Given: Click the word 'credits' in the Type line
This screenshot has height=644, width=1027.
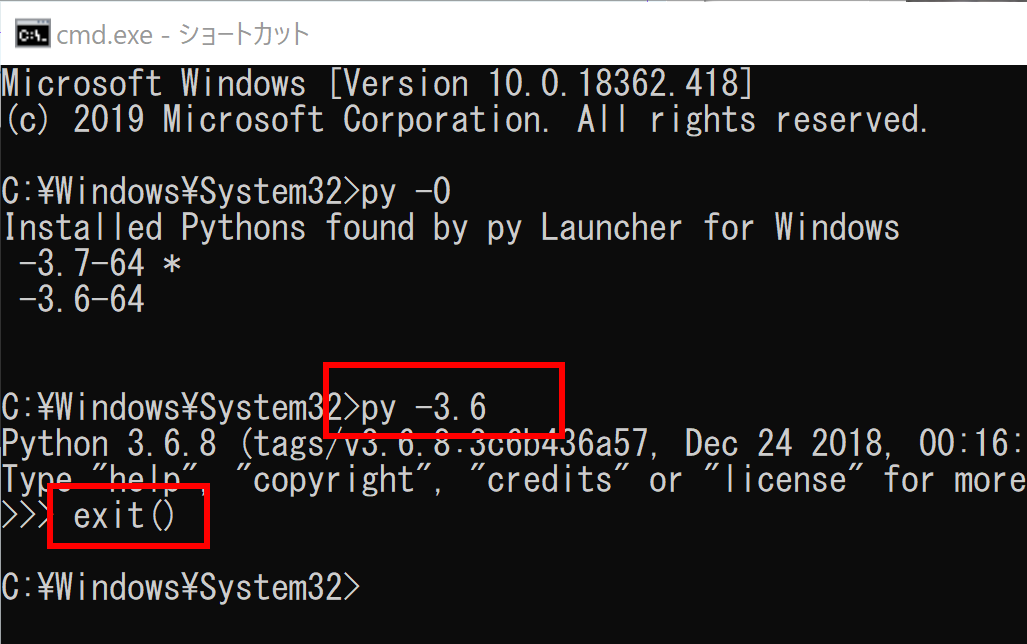Looking at the screenshot, I should [549, 480].
